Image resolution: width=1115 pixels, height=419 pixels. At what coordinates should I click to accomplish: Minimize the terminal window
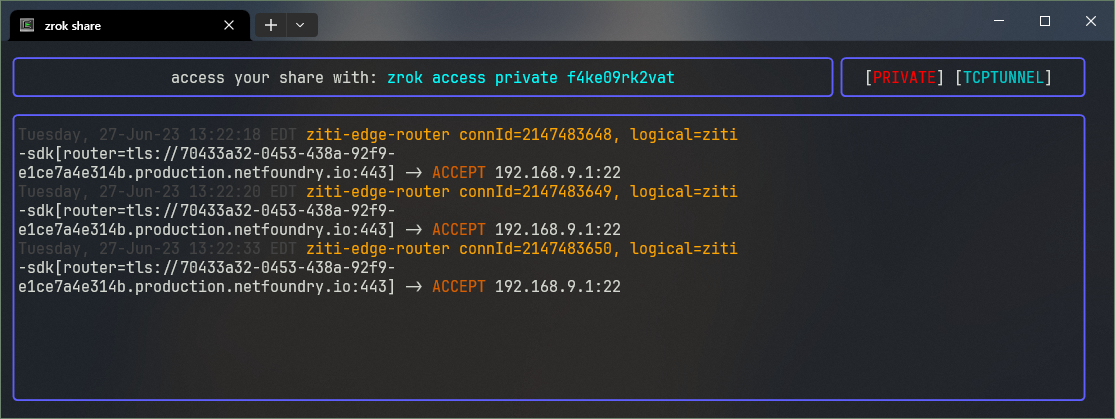click(999, 21)
